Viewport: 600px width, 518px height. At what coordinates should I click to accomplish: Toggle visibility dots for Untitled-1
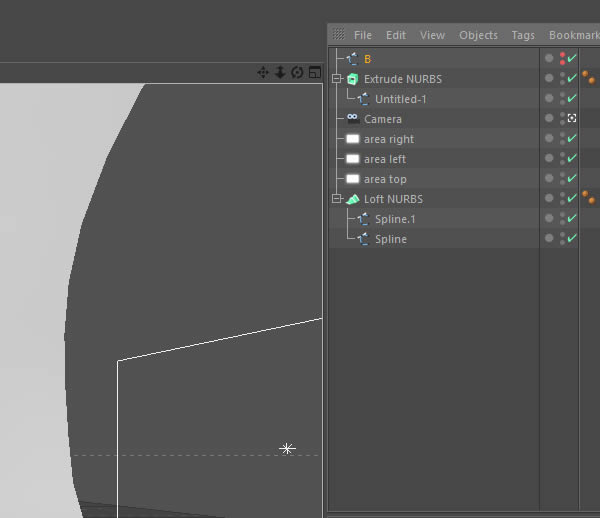562,99
